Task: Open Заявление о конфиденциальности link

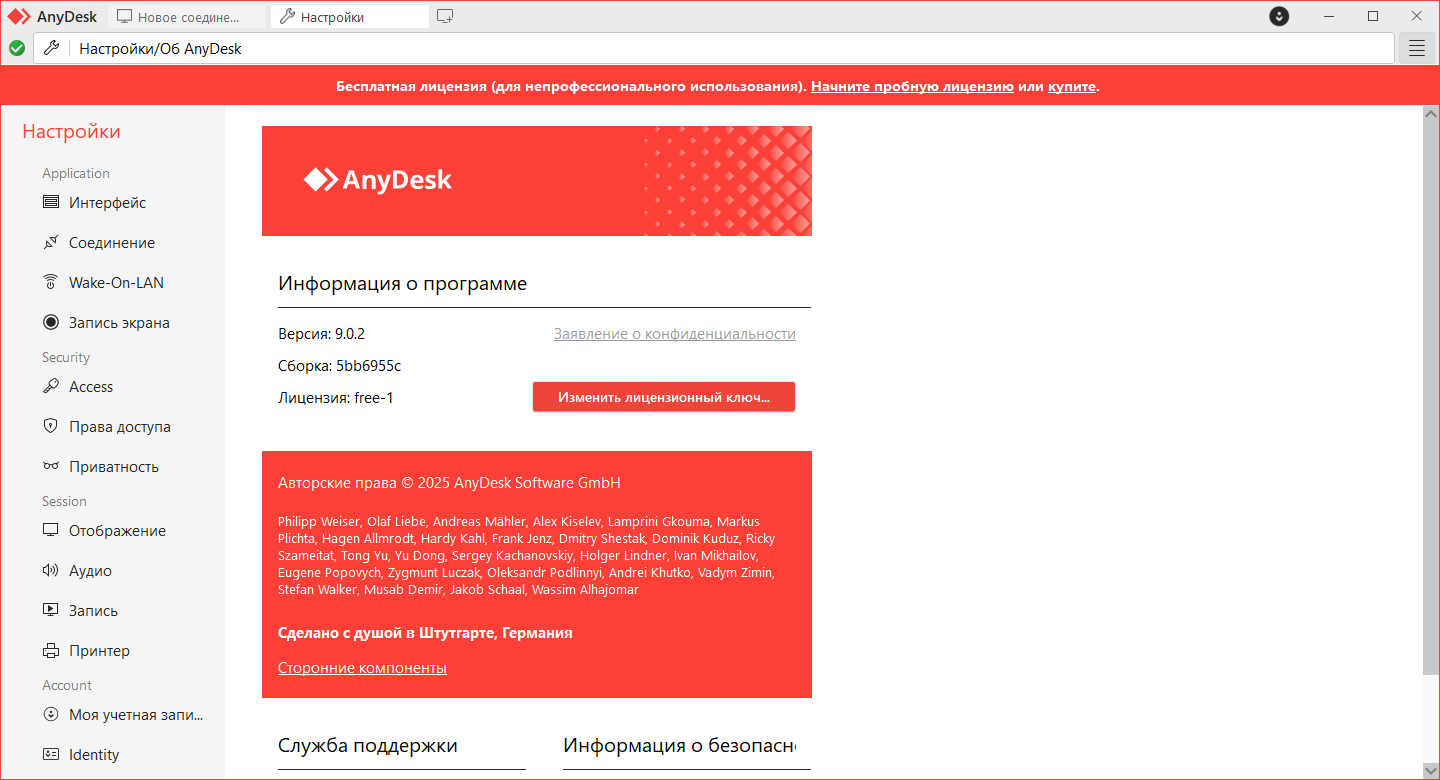Action: (675, 334)
